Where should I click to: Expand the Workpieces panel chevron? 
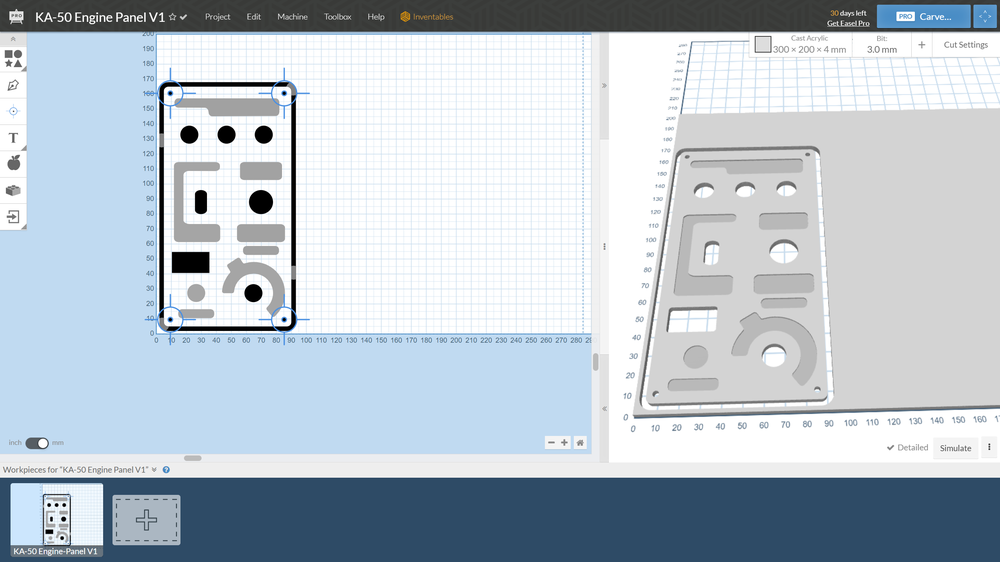coord(154,470)
